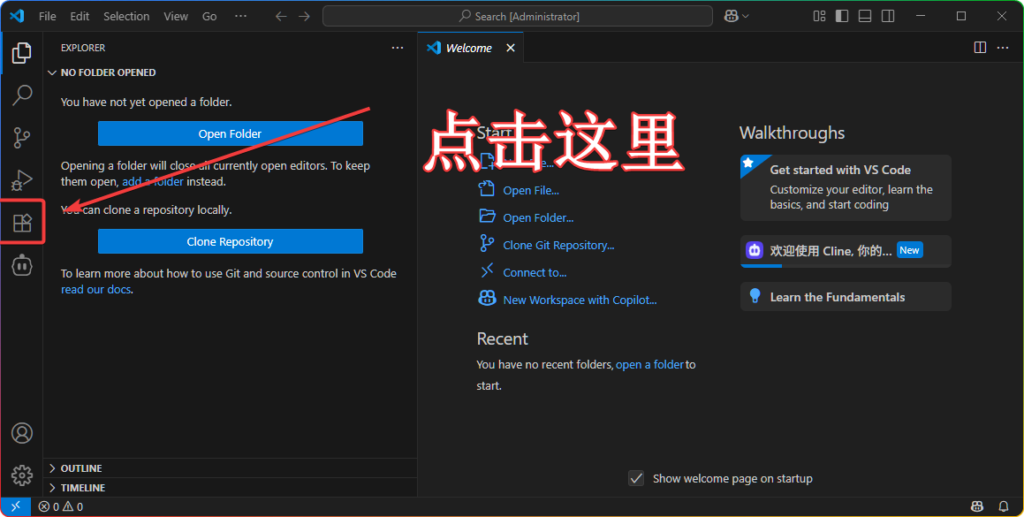The height and width of the screenshot is (517, 1024).
Task: Close the Welcome tab
Action: [x=511, y=48]
